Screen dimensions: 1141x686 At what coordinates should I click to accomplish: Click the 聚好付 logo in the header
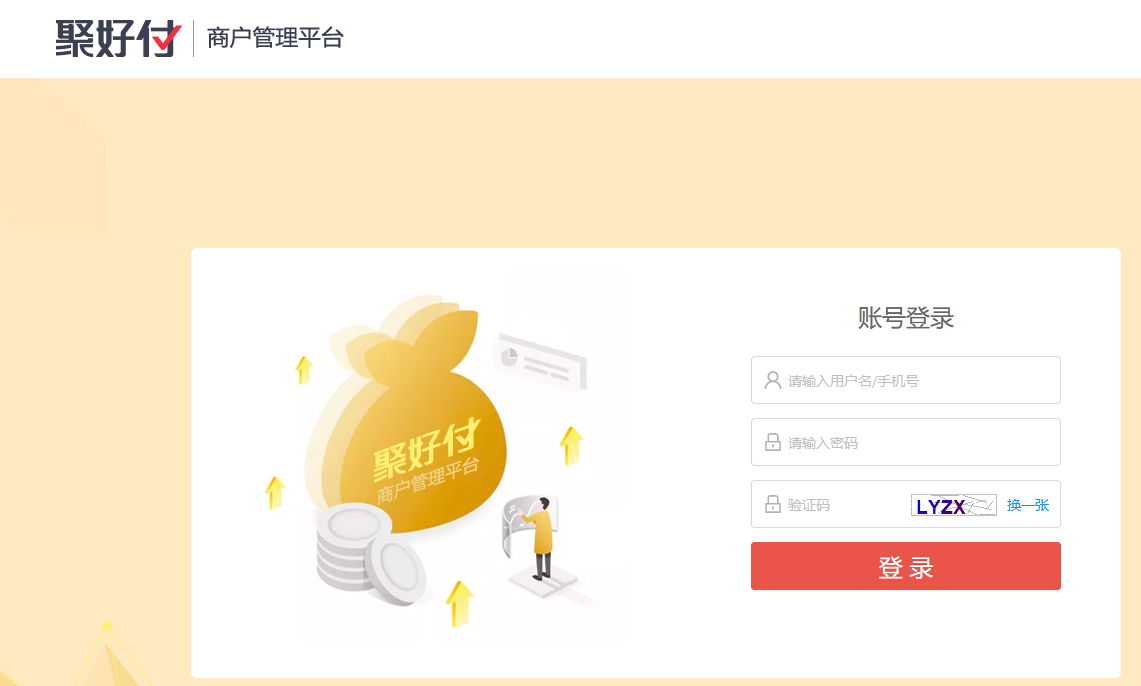[x=118, y=38]
